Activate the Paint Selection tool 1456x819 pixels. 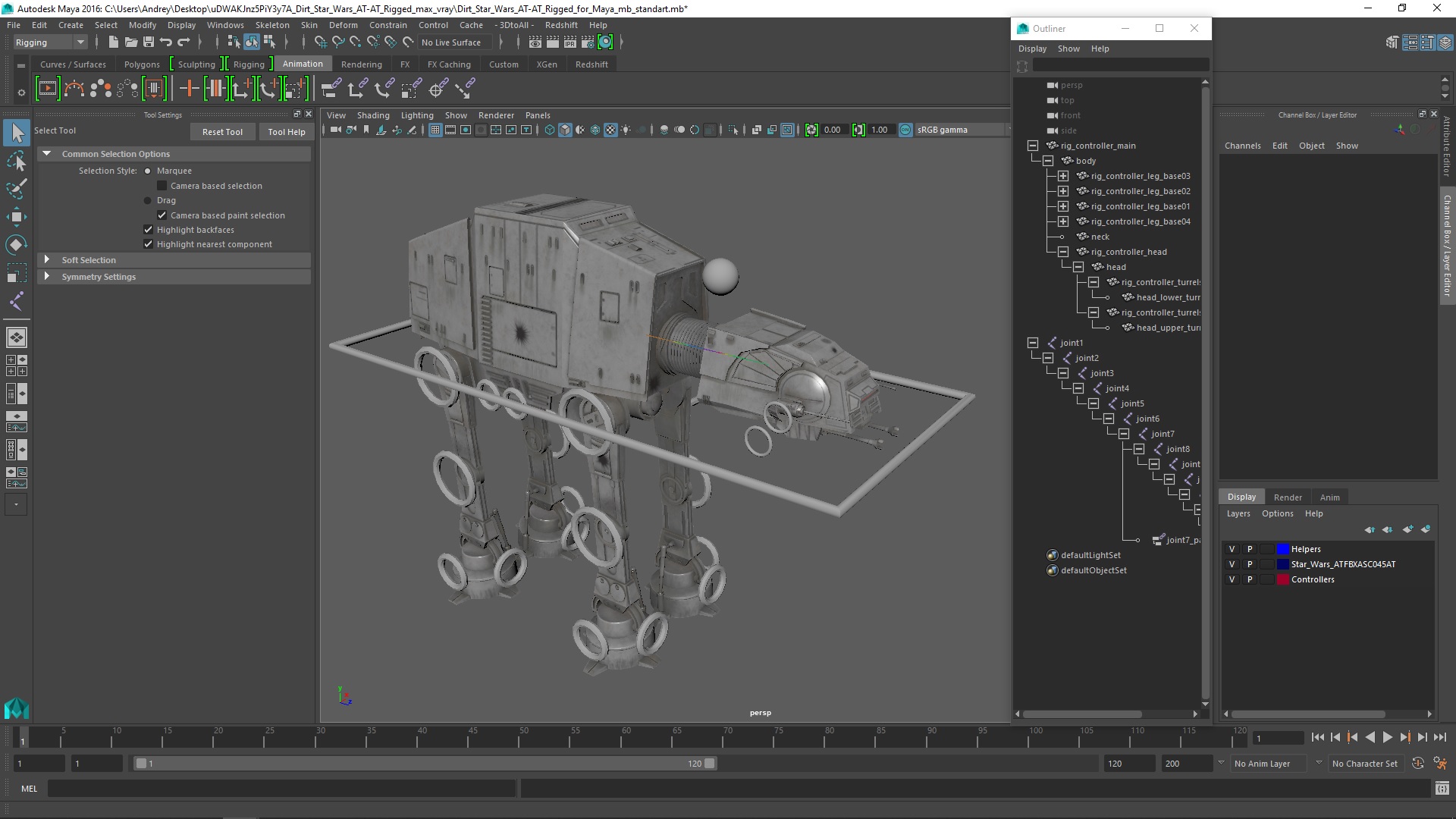[x=17, y=189]
